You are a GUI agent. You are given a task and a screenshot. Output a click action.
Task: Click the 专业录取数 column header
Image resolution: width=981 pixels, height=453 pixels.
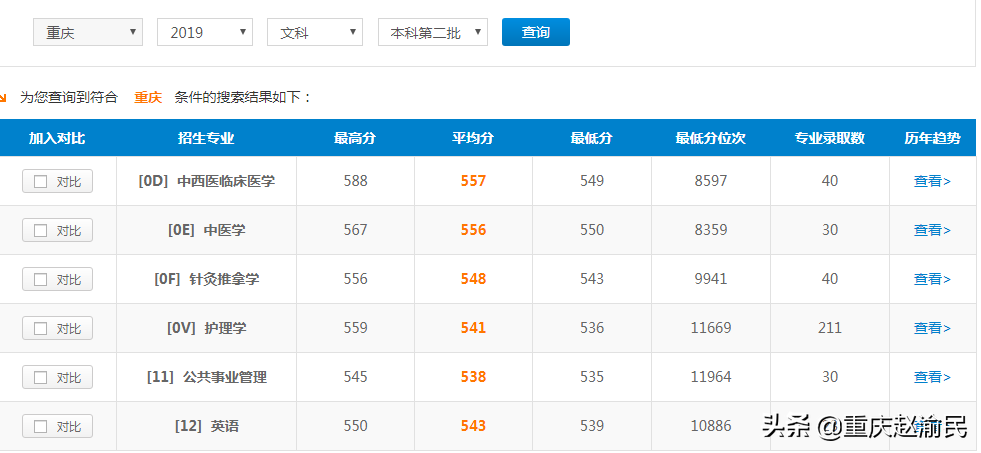tap(829, 139)
